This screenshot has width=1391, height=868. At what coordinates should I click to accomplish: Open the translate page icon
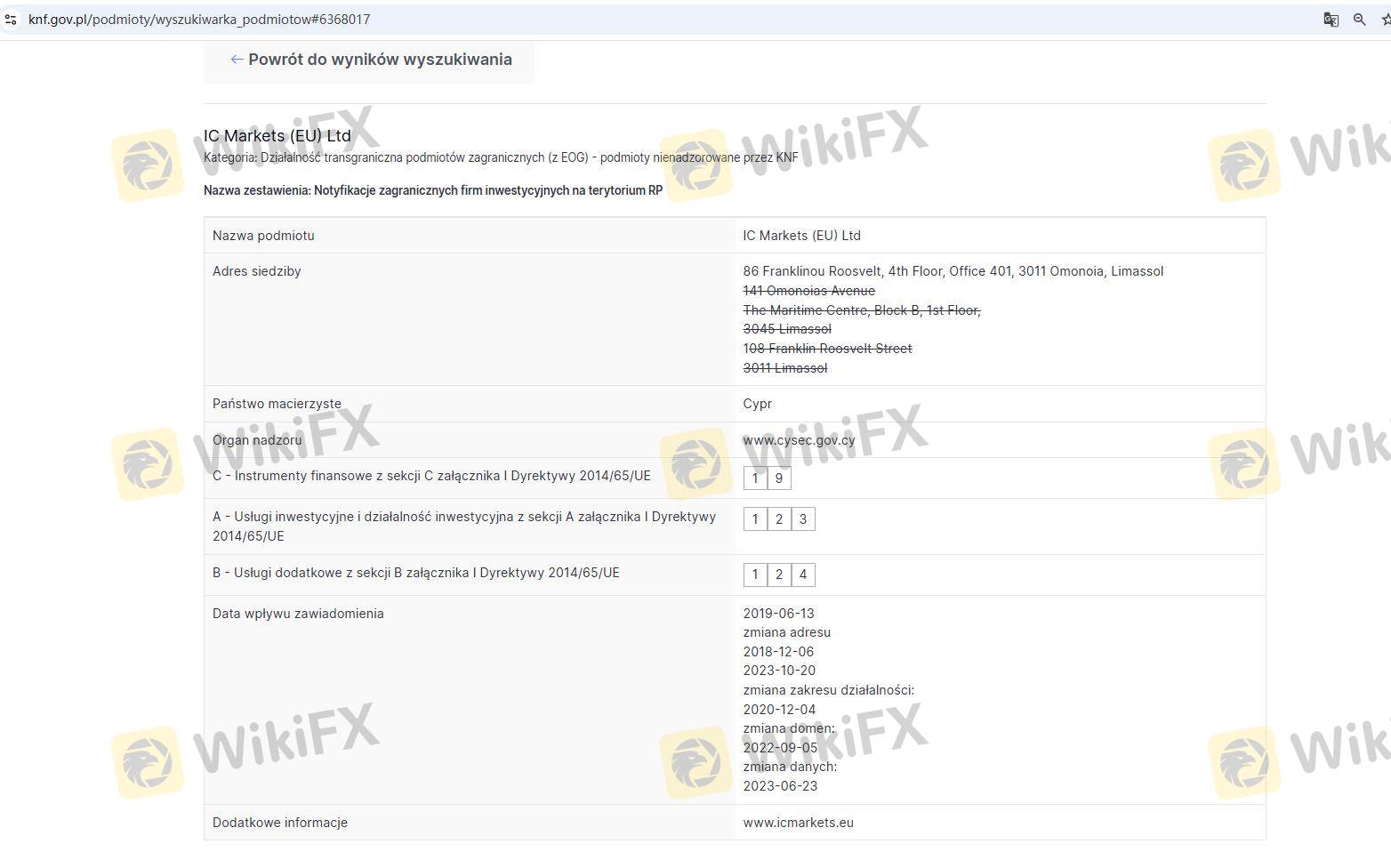1331,20
